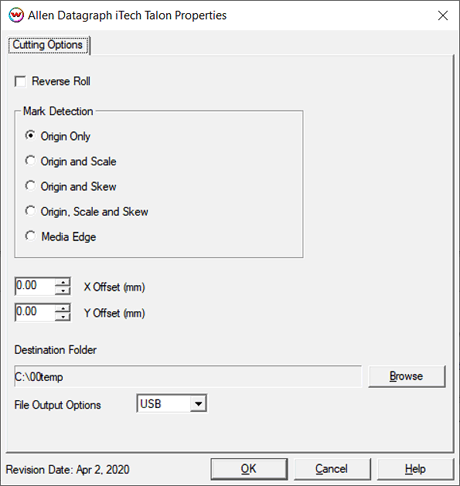Select Origin and Skew option
Viewport: 460px width, 486px height.
click(30, 186)
